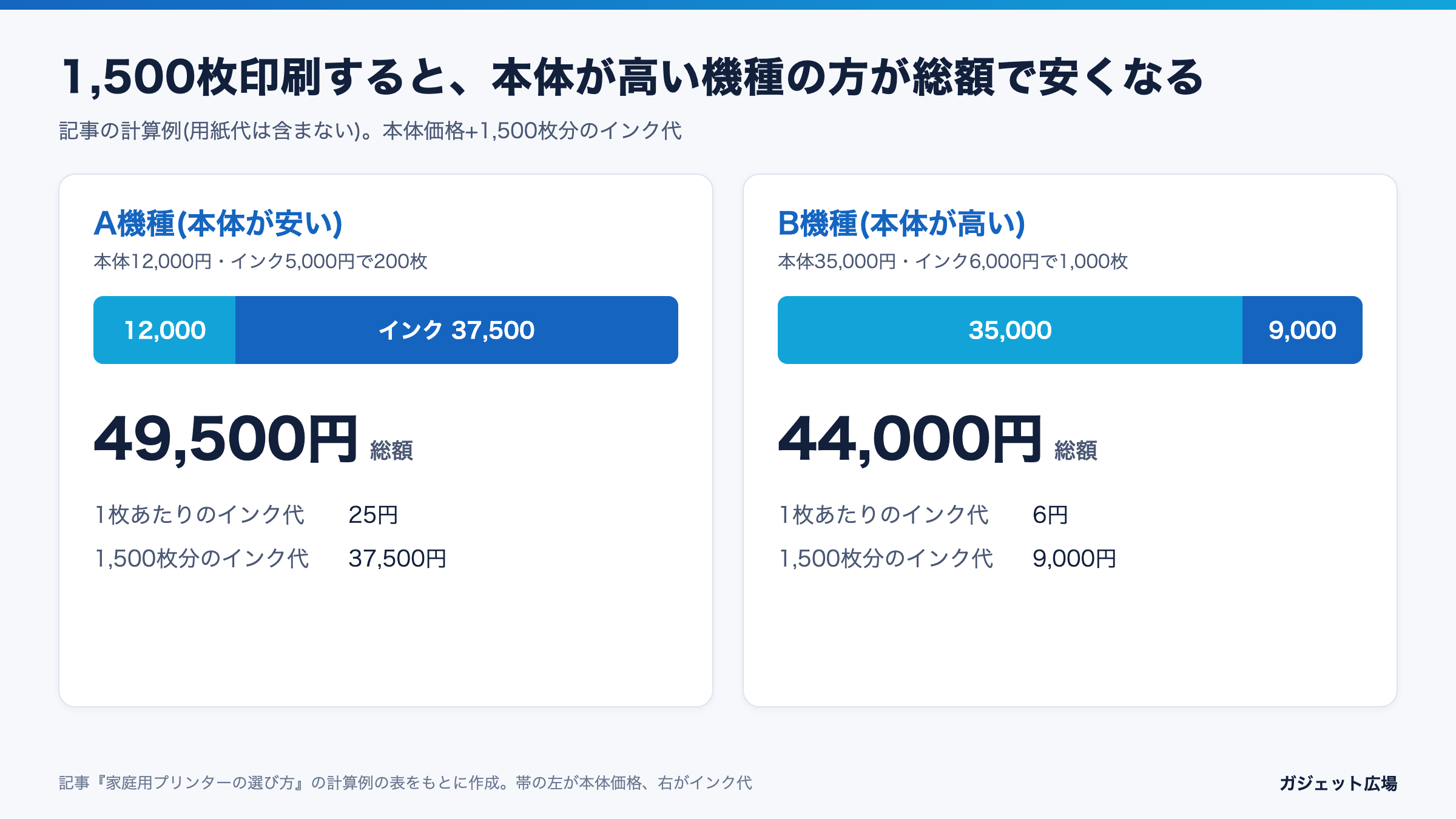Click 1,500枚分のインク代 label in A機種 card

point(202,559)
